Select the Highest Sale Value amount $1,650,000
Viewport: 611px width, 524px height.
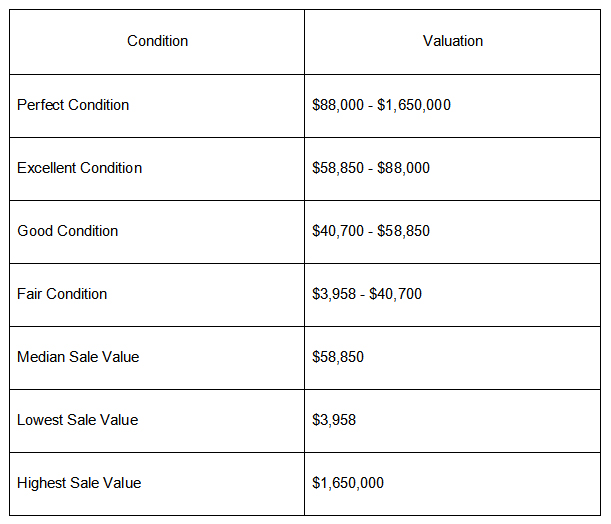(348, 483)
